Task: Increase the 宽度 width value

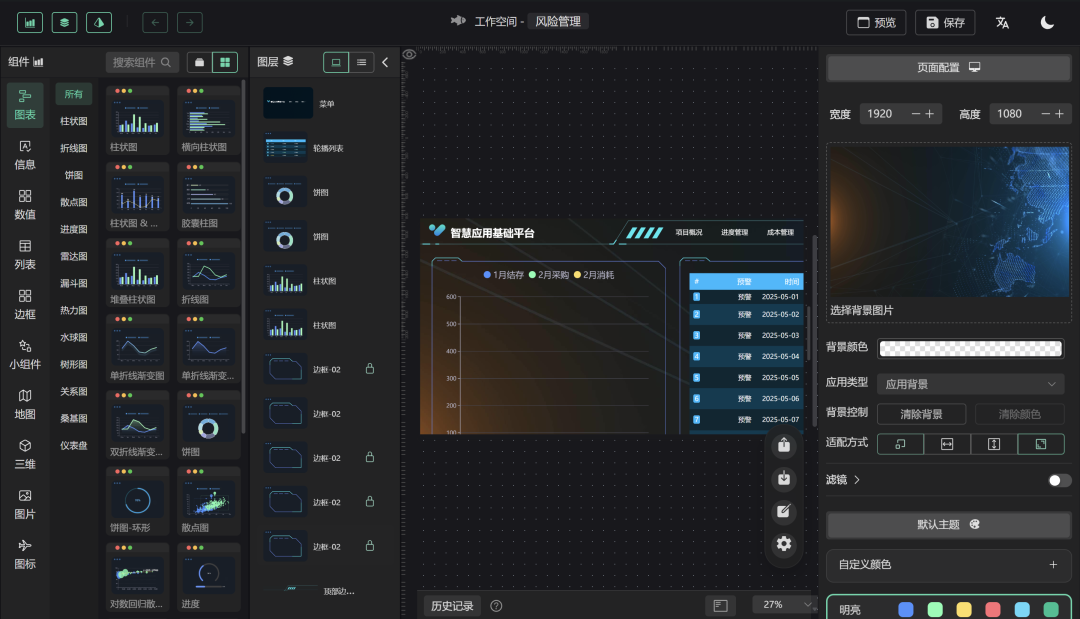Action: (929, 114)
